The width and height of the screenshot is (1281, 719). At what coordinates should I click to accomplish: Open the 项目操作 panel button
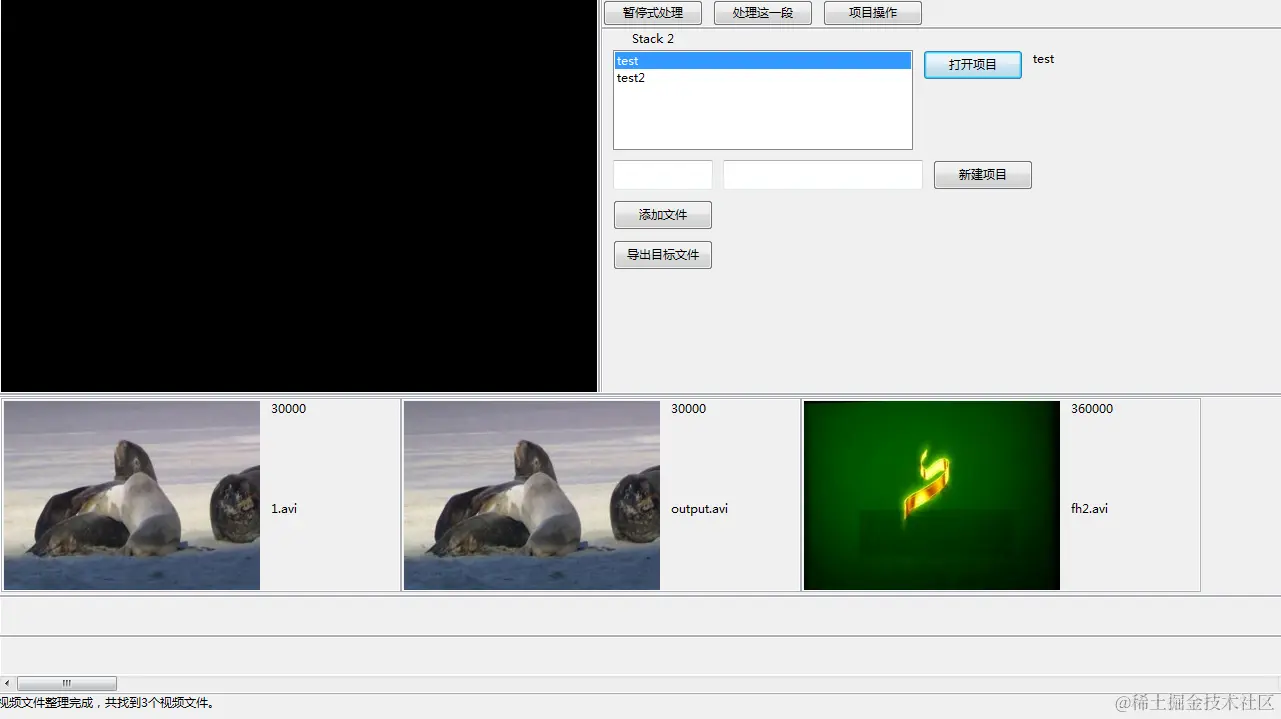(x=873, y=13)
